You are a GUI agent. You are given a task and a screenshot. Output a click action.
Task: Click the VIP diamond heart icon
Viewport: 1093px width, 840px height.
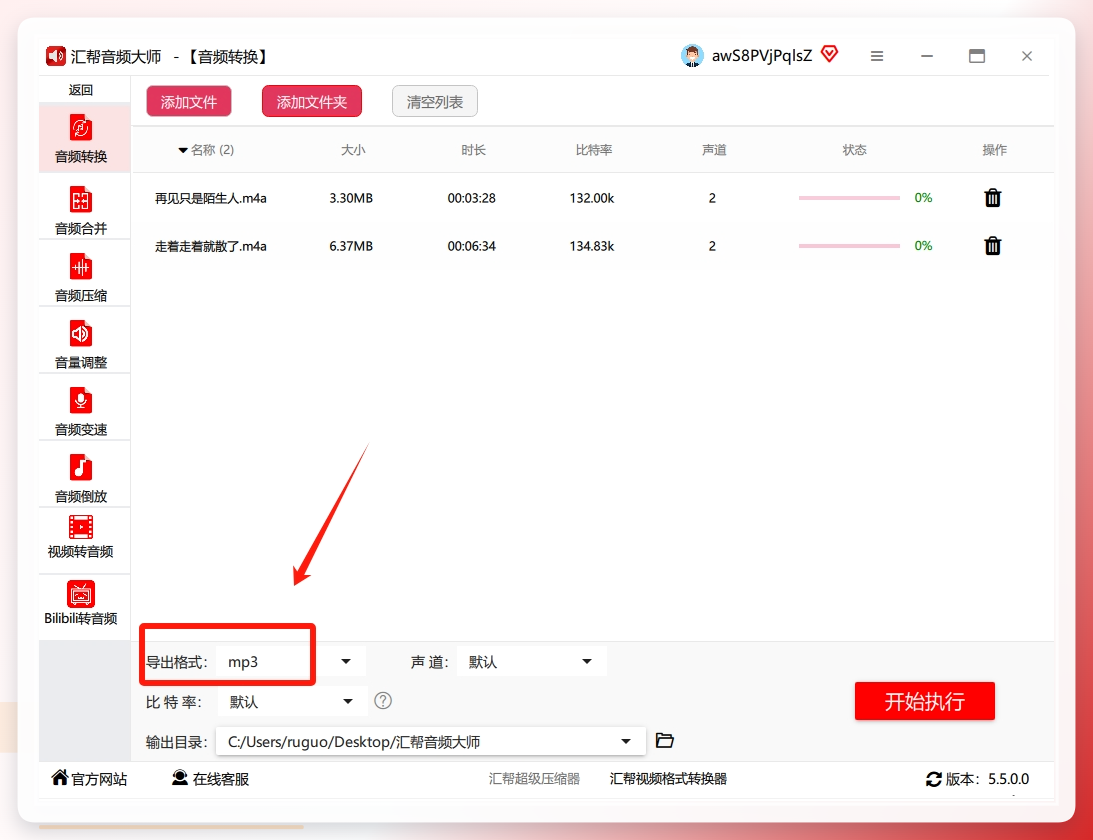tap(830, 54)
